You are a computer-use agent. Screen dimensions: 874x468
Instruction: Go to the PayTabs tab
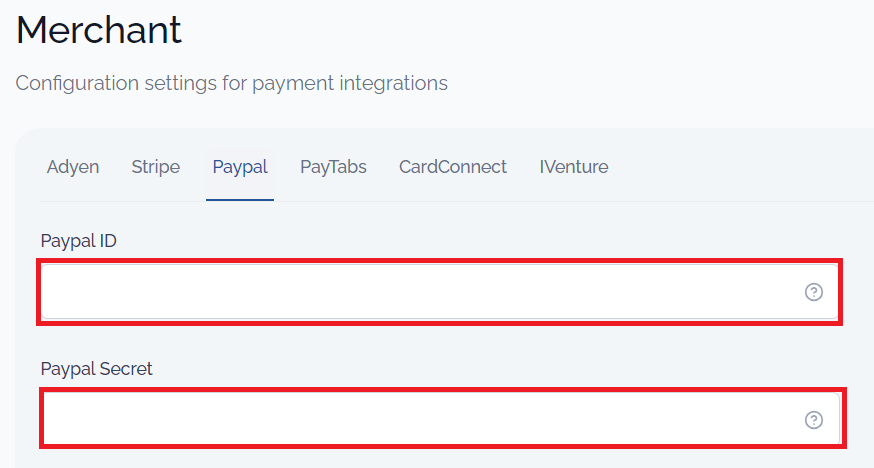click(333, 167)
